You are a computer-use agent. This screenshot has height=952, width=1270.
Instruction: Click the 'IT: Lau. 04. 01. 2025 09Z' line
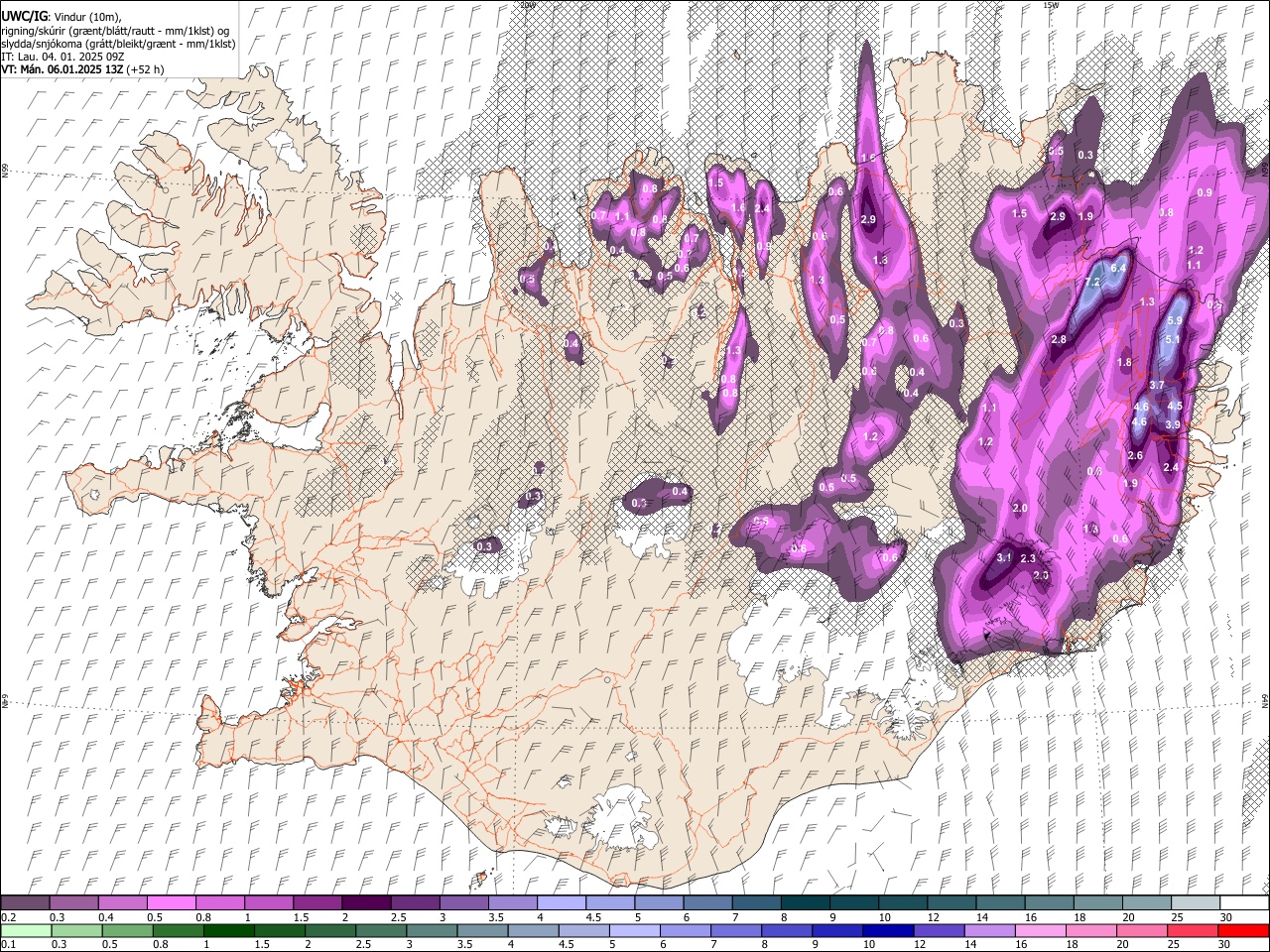pyautogui.click(x=63, y=57)
